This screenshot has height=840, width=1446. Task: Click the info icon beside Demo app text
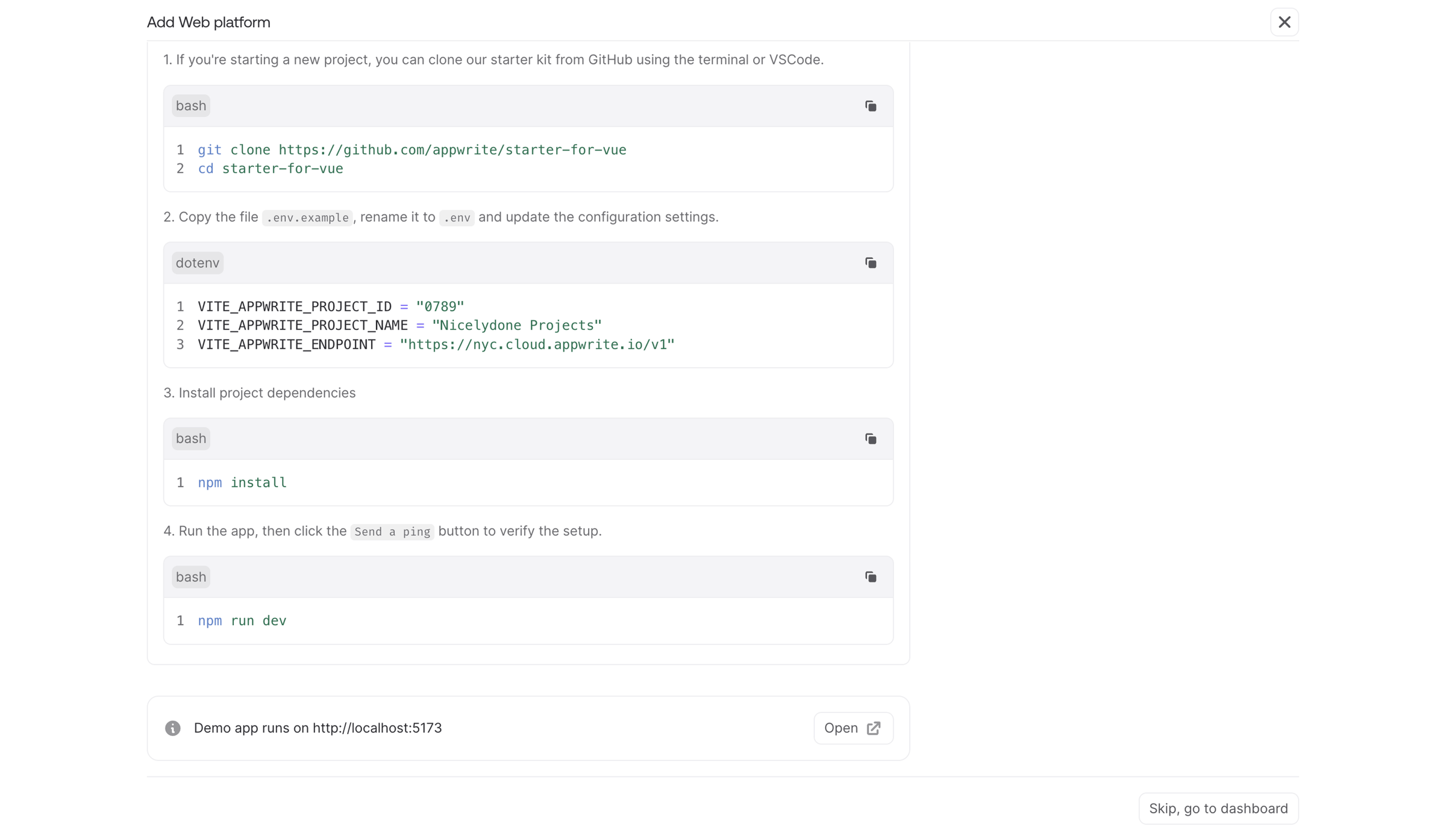pyautogui.click(x=173, y=728)
